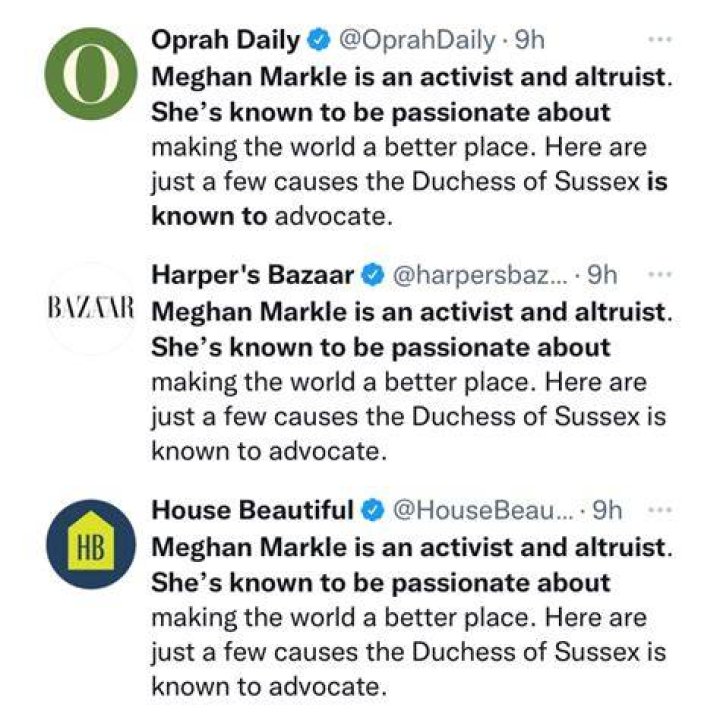The width and height of the screenshot is (720, 720).
Task: Click the verified badge next to House Beautiful
Action: (x=373, y=511)
